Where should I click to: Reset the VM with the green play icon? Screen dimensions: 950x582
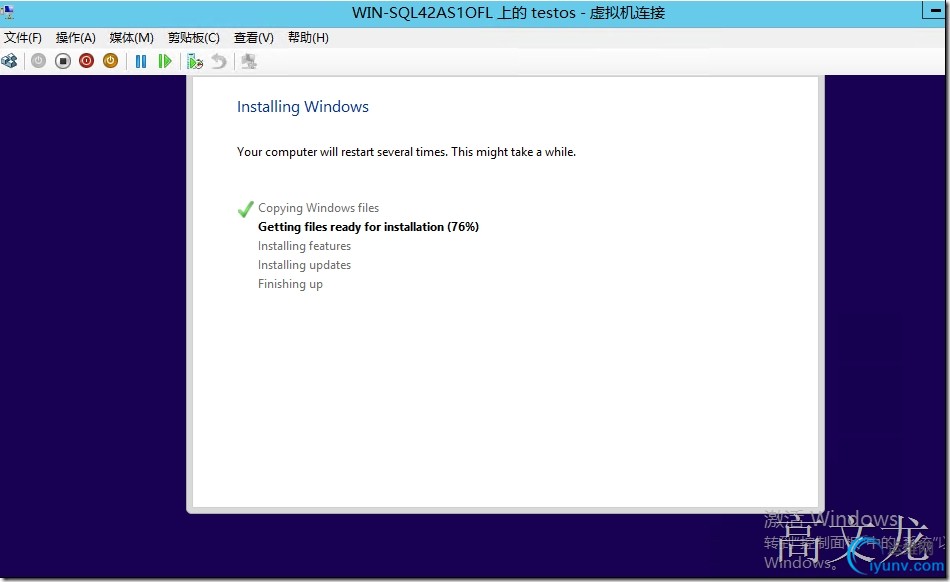pyautogui.click(x=165, y=61)
